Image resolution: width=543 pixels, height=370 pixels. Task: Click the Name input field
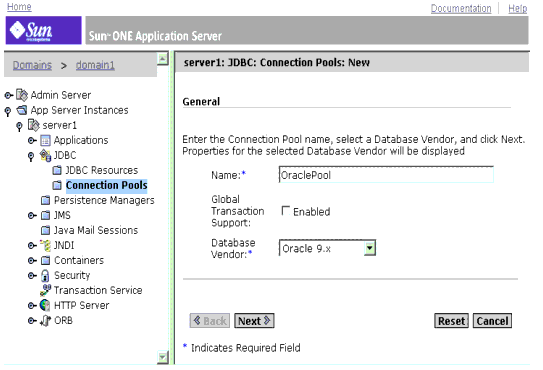pyautogui.click(x=386, y=175)
